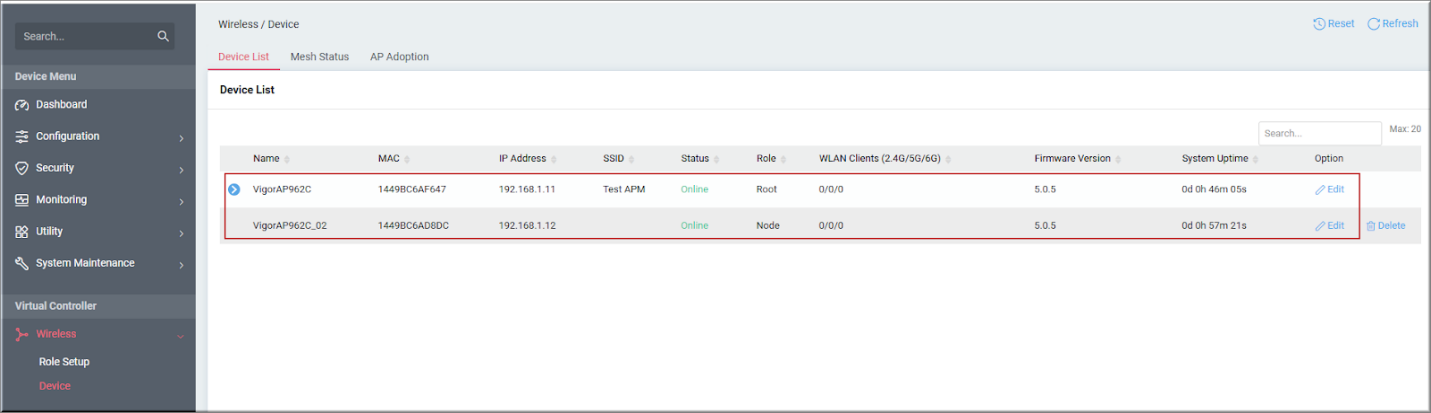Sort by IP Address column arrows
The image size is (1431, 413).
coord(554,159)
